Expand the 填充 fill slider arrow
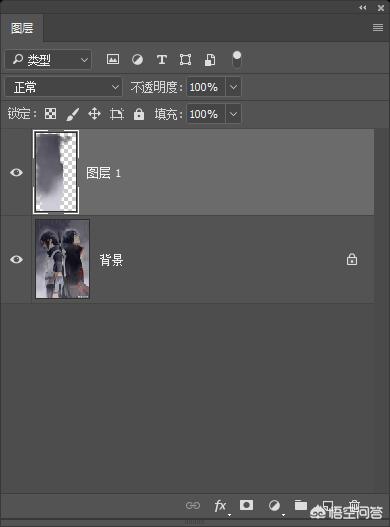The width and height of the screenshot is (390, 527). point(233,114)
